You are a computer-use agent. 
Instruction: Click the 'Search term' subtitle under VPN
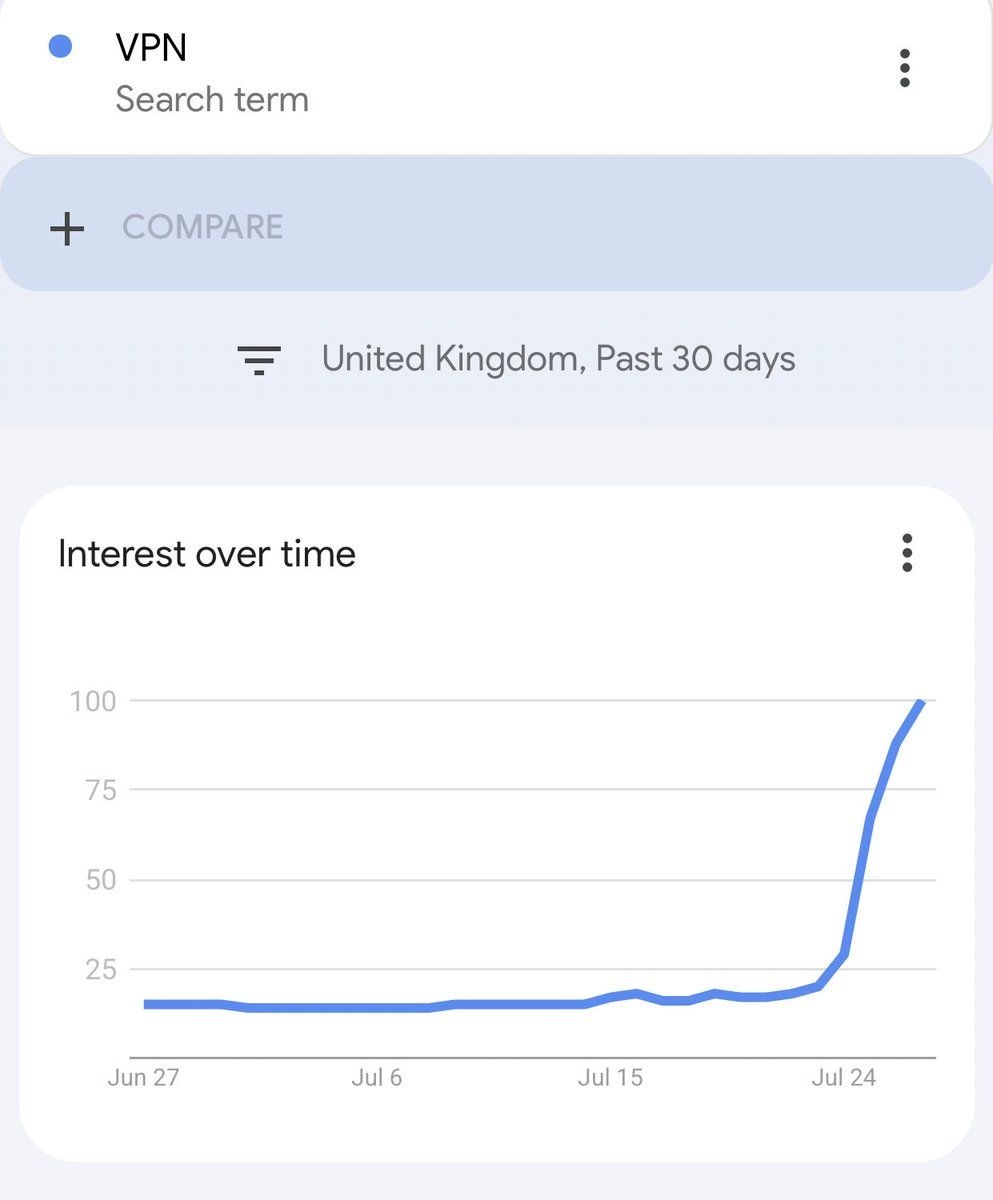point(212,100)
